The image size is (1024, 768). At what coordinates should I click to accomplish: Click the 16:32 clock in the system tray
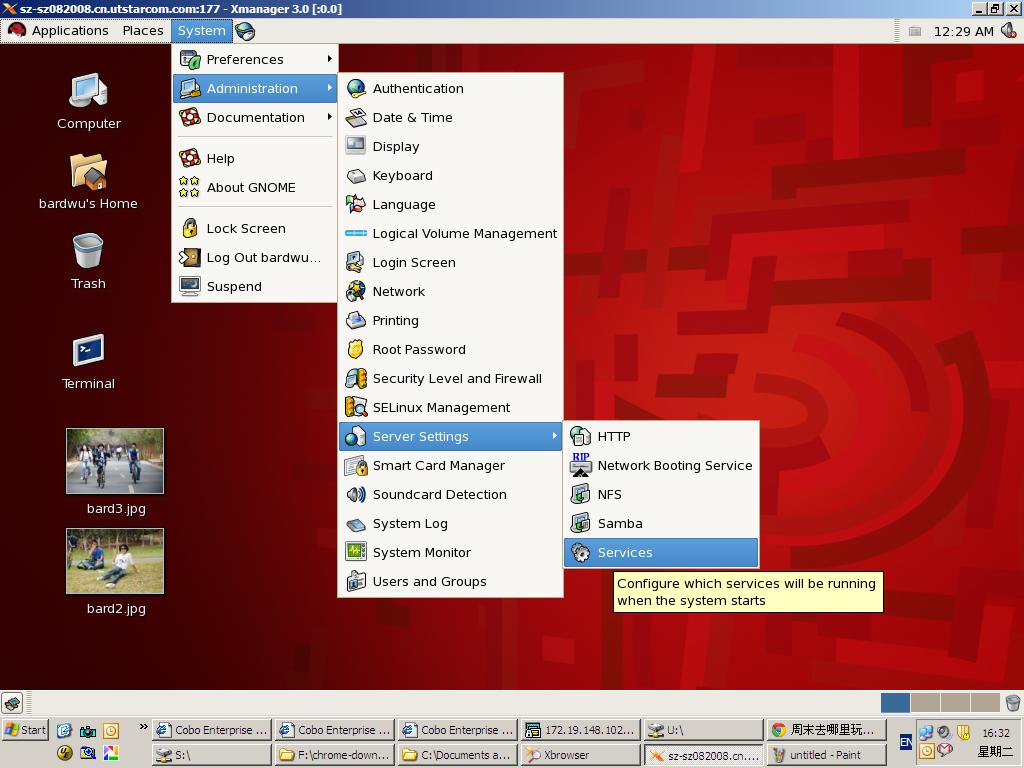coord(997,731)
